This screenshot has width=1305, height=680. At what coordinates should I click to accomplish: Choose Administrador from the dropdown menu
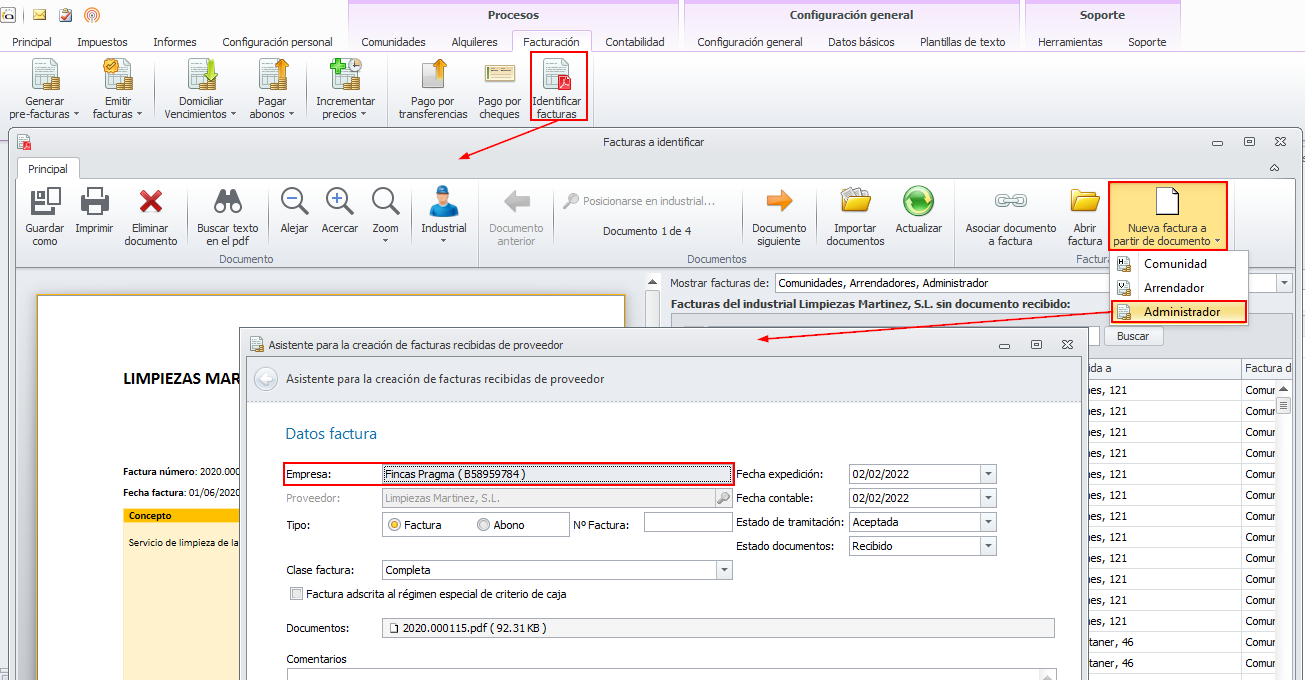click(x=1181, y=312)
